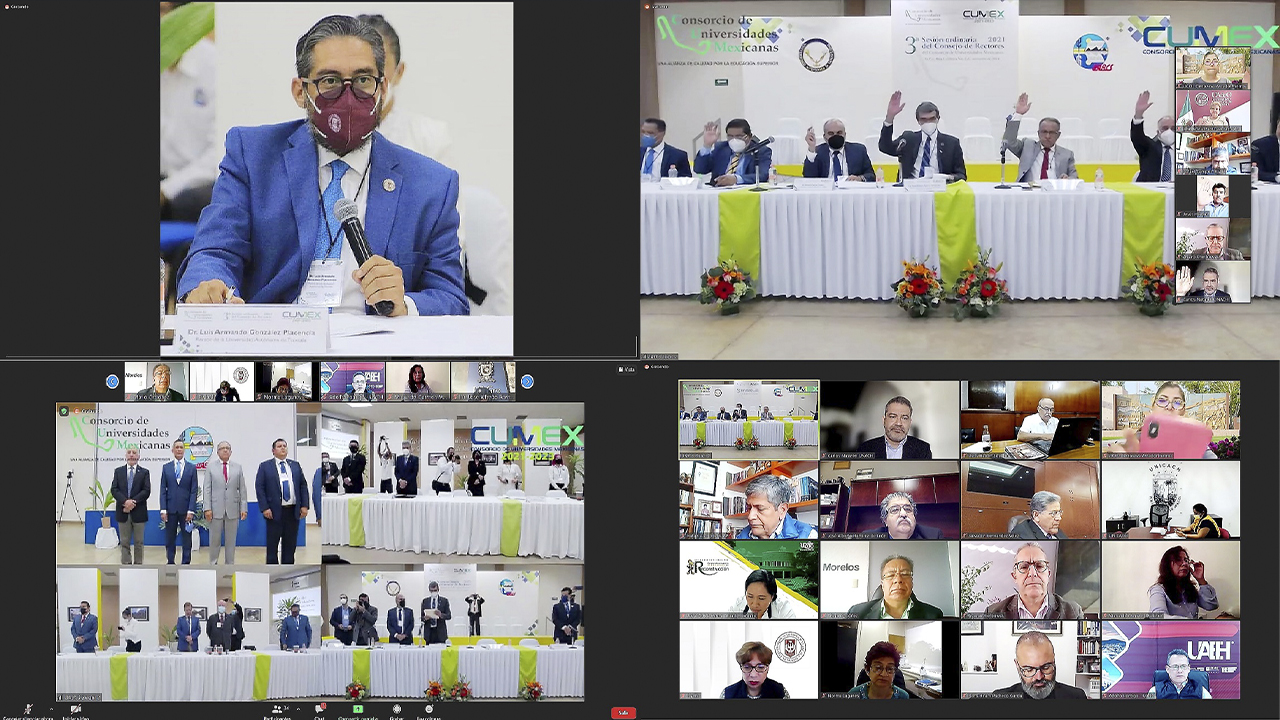Open the Participants panel icon

coord(277,709)
